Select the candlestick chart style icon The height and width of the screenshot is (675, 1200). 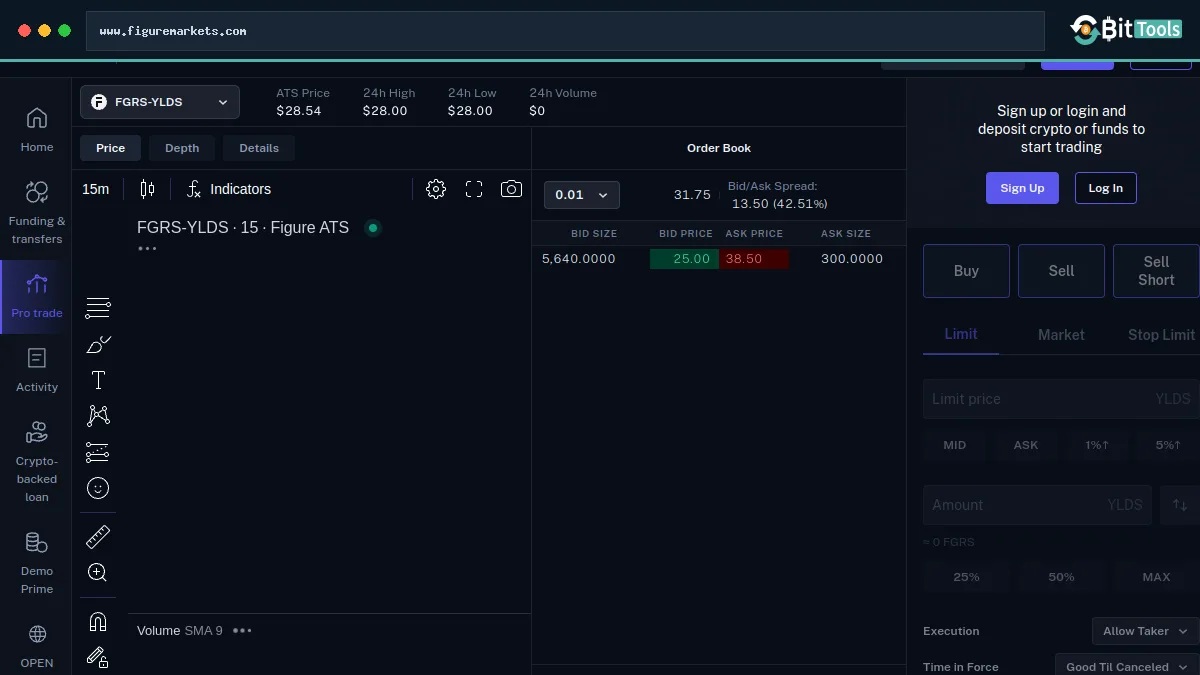[x=148, y=189]
